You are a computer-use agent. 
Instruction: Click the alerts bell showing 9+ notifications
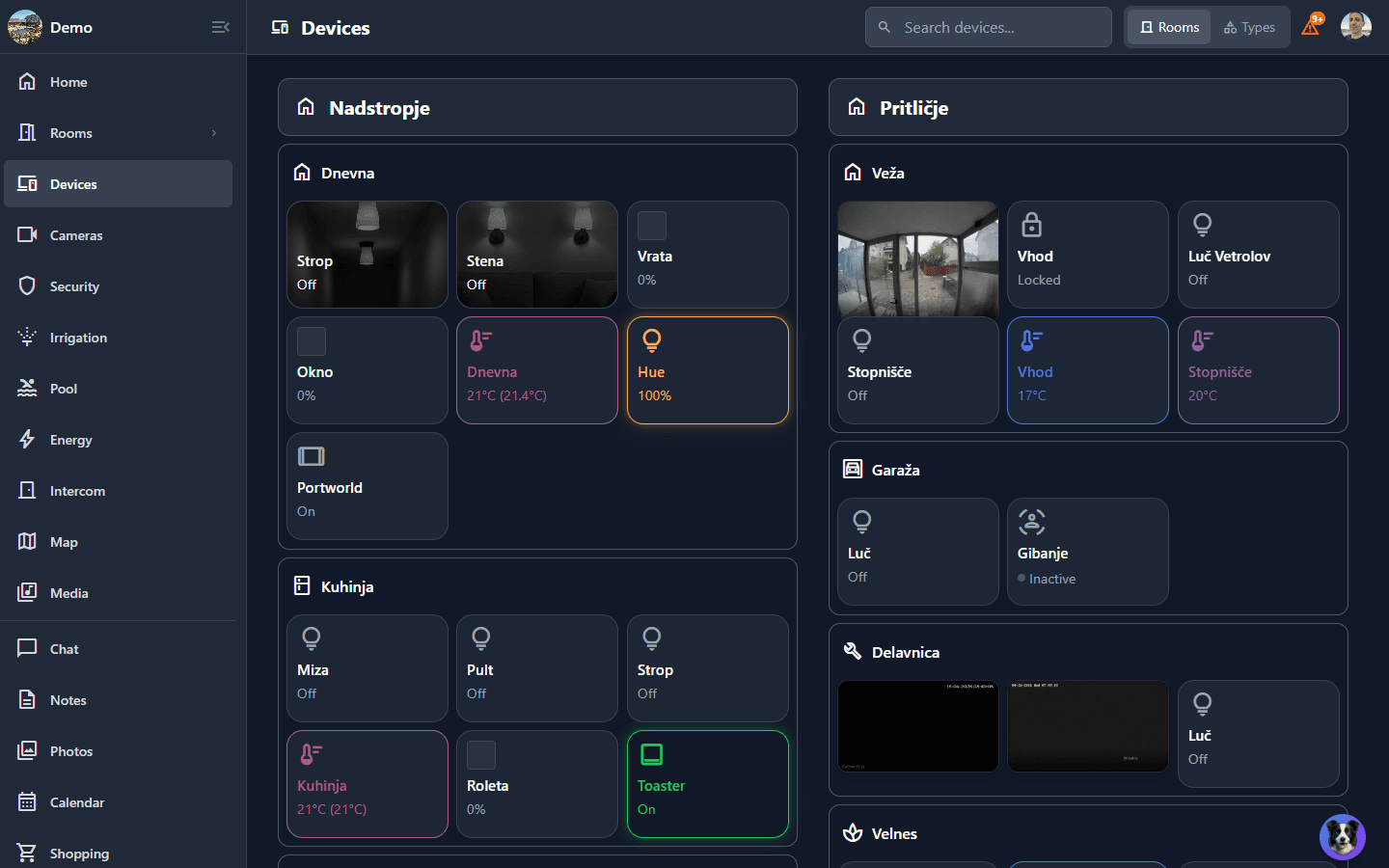coord(1310,26)
